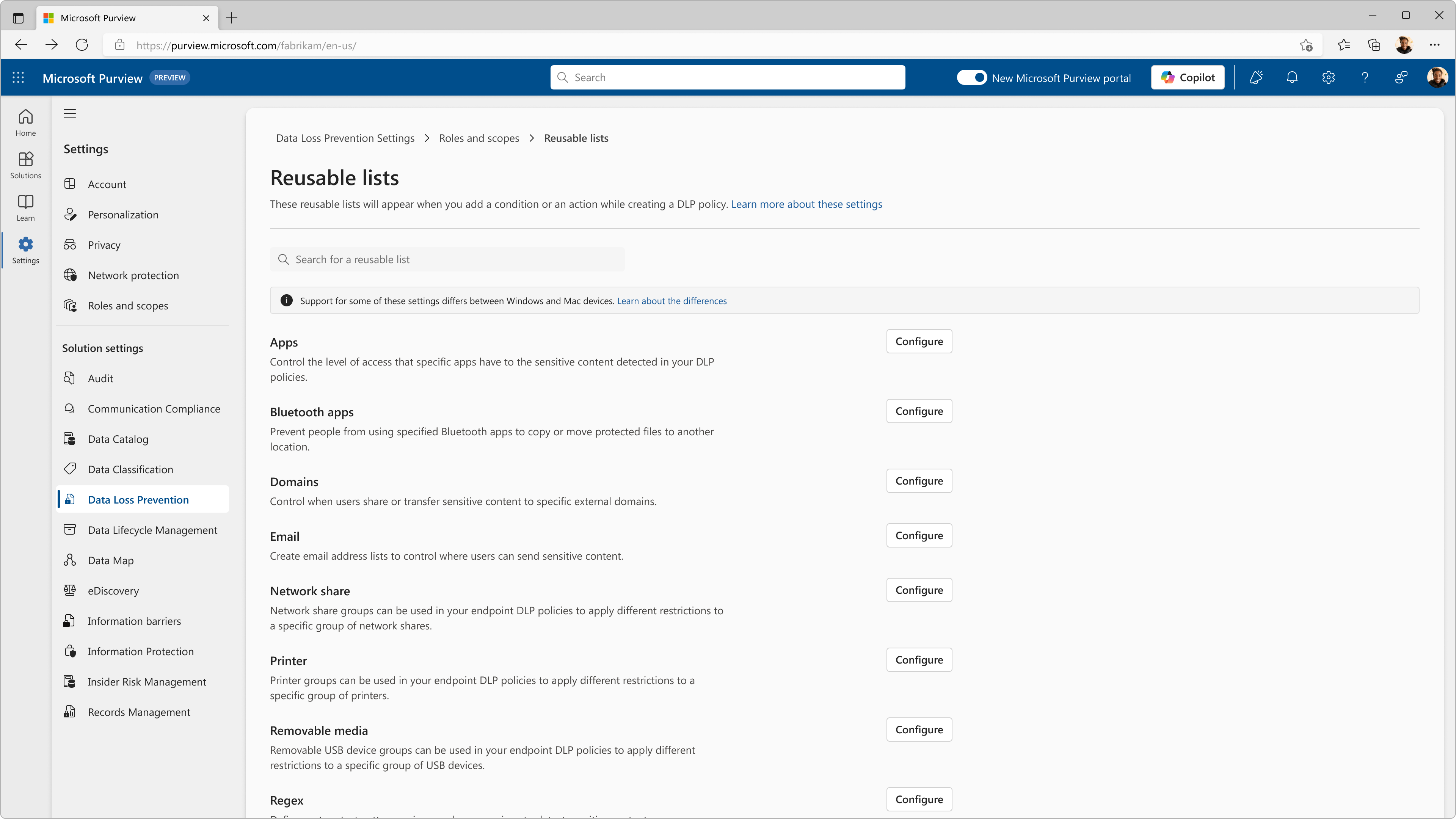
Task: Click Configure for Domains
Action: (919, 481)
